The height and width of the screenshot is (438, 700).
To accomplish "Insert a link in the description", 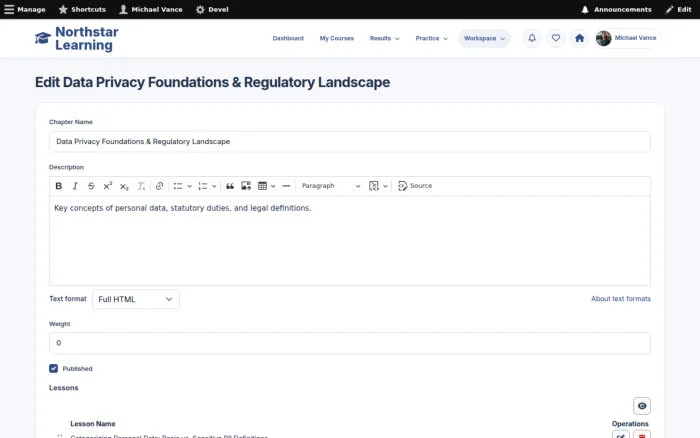I will coord(159,186).
